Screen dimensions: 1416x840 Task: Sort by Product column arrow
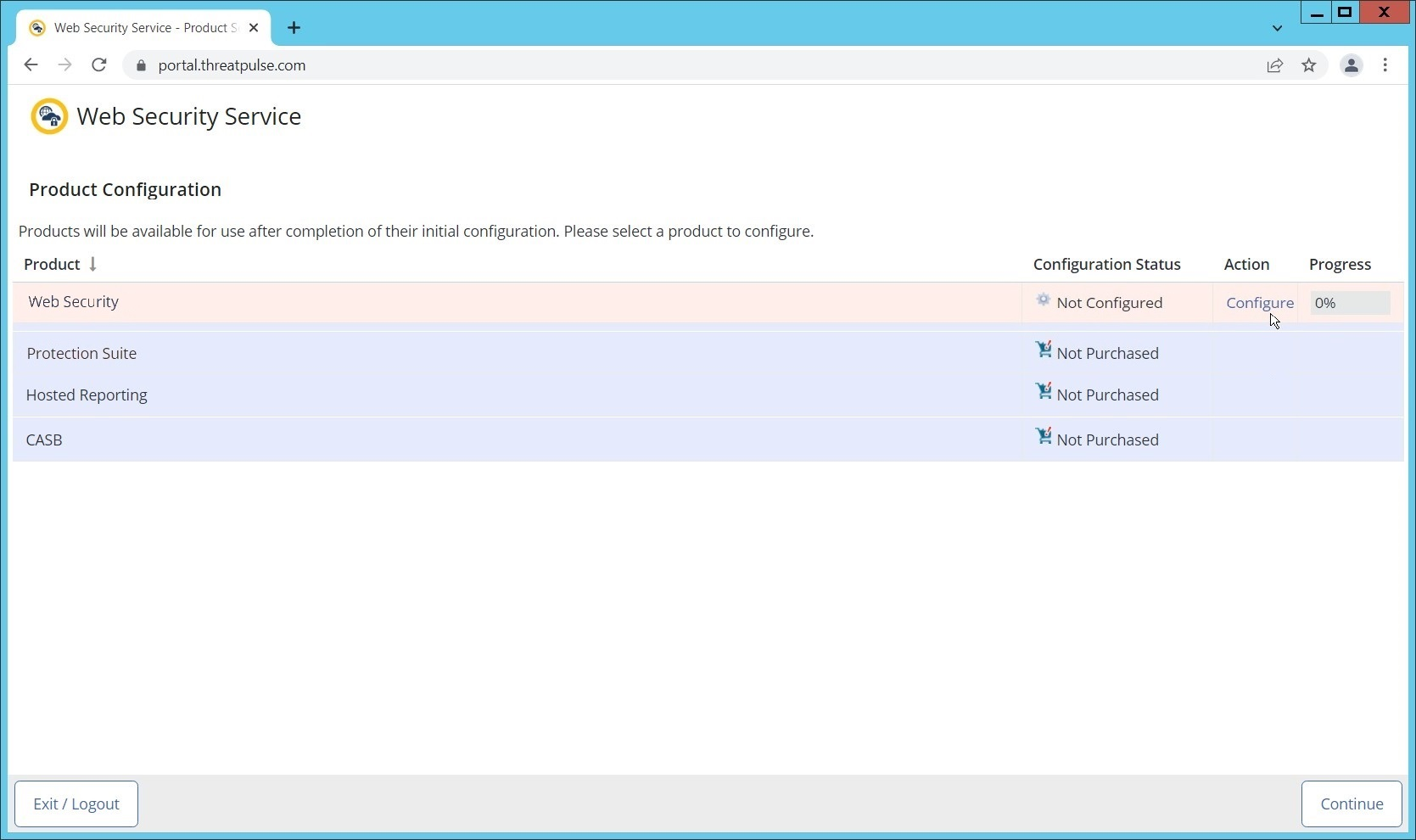92,265
